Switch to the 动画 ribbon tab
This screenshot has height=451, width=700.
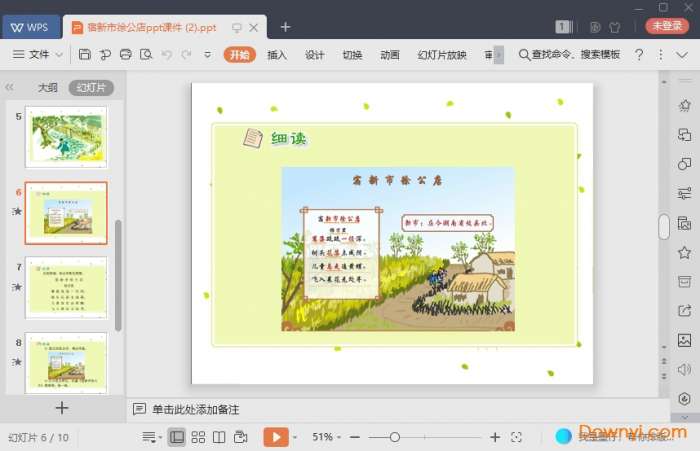[x=390, y=55]
